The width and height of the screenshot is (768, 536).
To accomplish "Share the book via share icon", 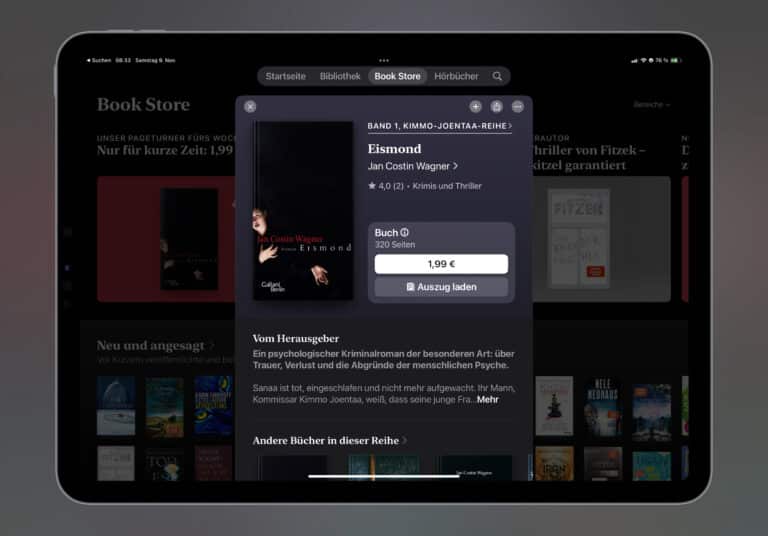I will [x=496, y=106].
